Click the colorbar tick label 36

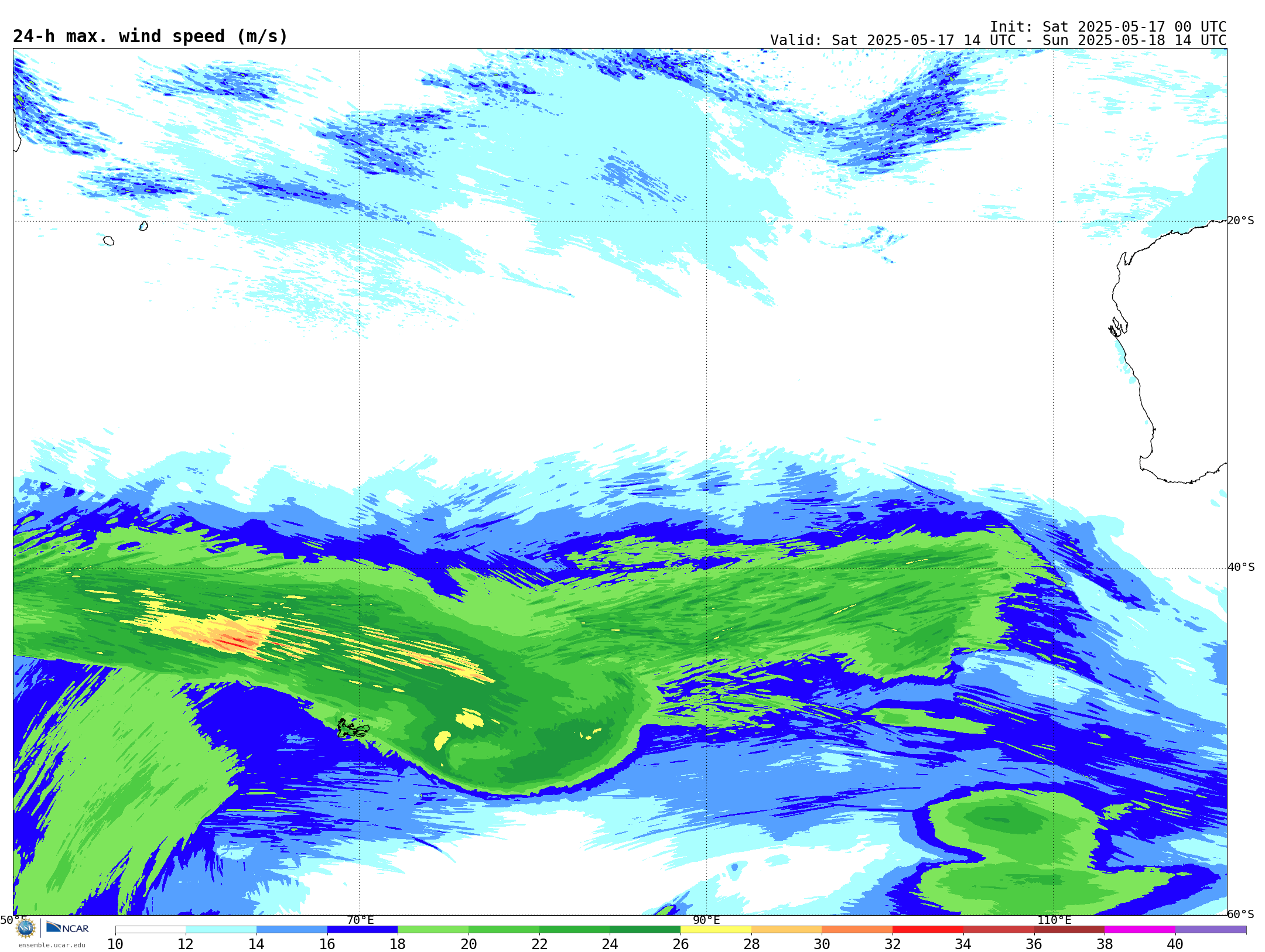click(x=1034, y=944)
